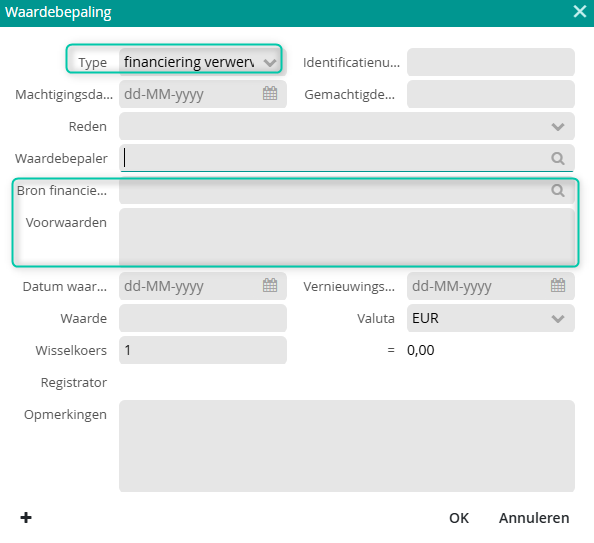Close the Waardebepaling dialog with X

[580, 11]
